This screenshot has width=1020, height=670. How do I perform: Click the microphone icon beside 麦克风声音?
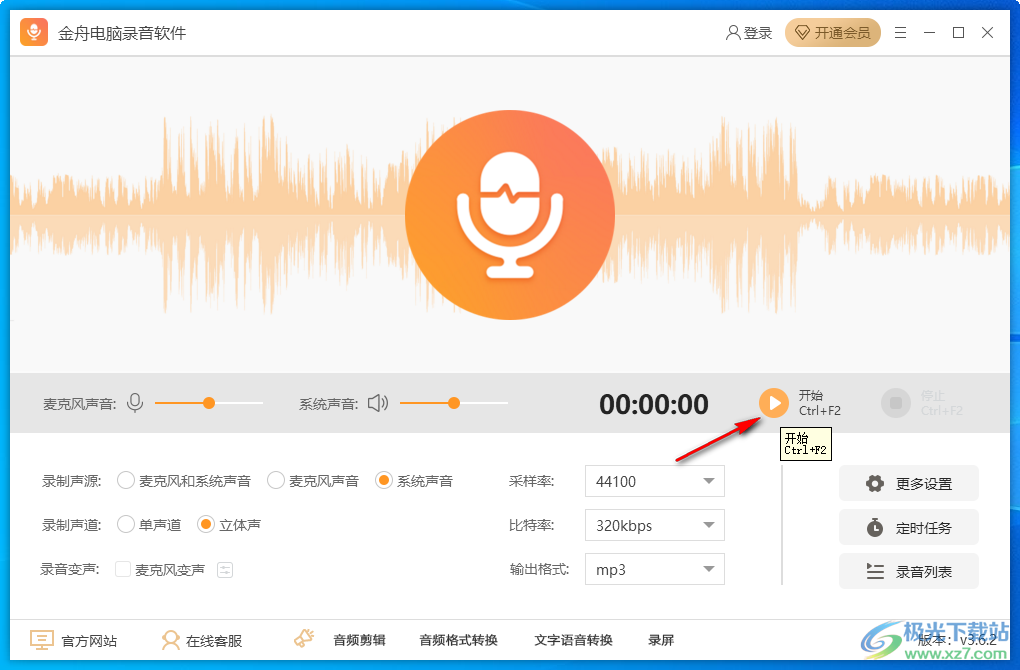click(x=135, y=403)
